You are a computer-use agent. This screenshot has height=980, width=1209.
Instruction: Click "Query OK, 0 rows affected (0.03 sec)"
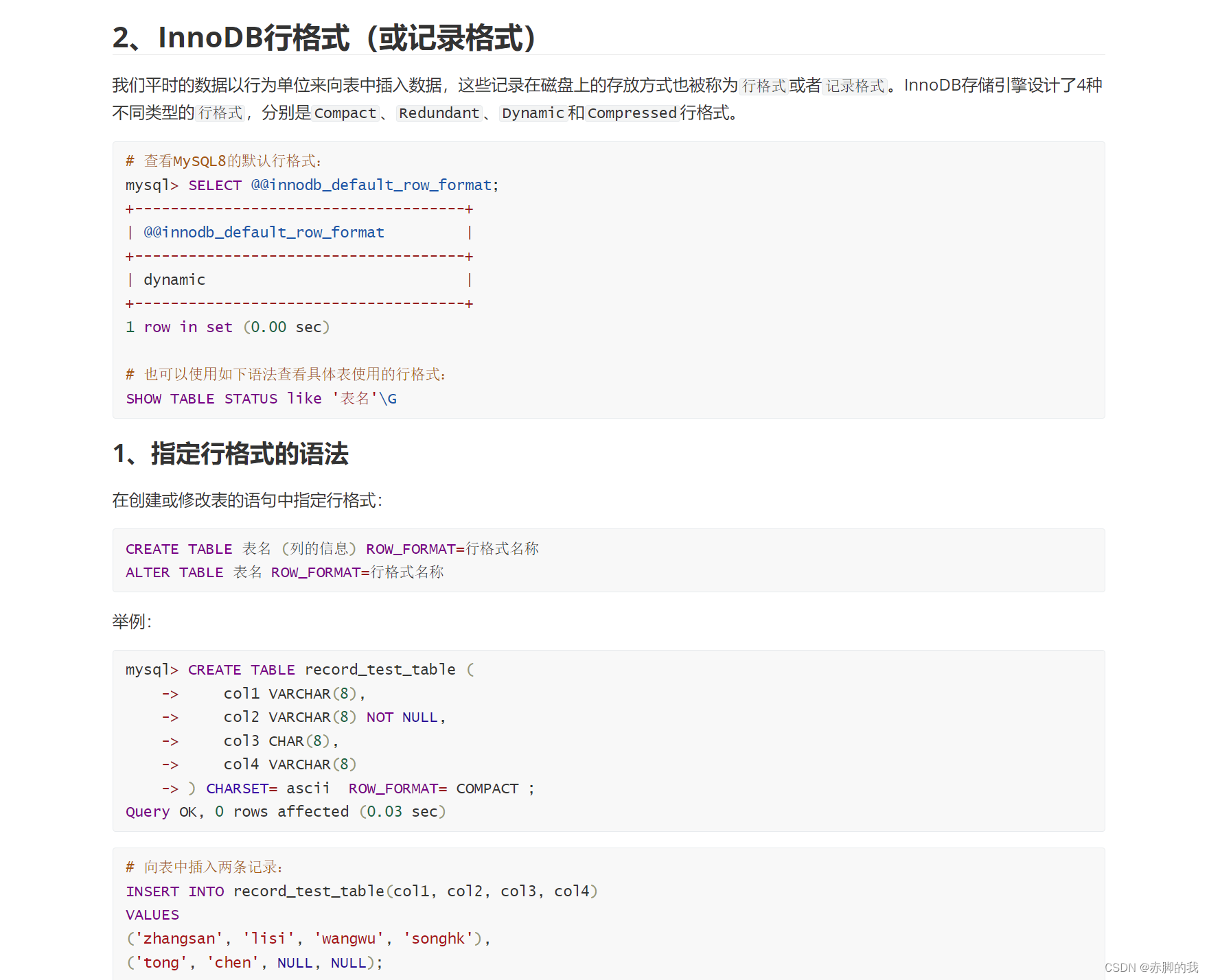point(286,812)
